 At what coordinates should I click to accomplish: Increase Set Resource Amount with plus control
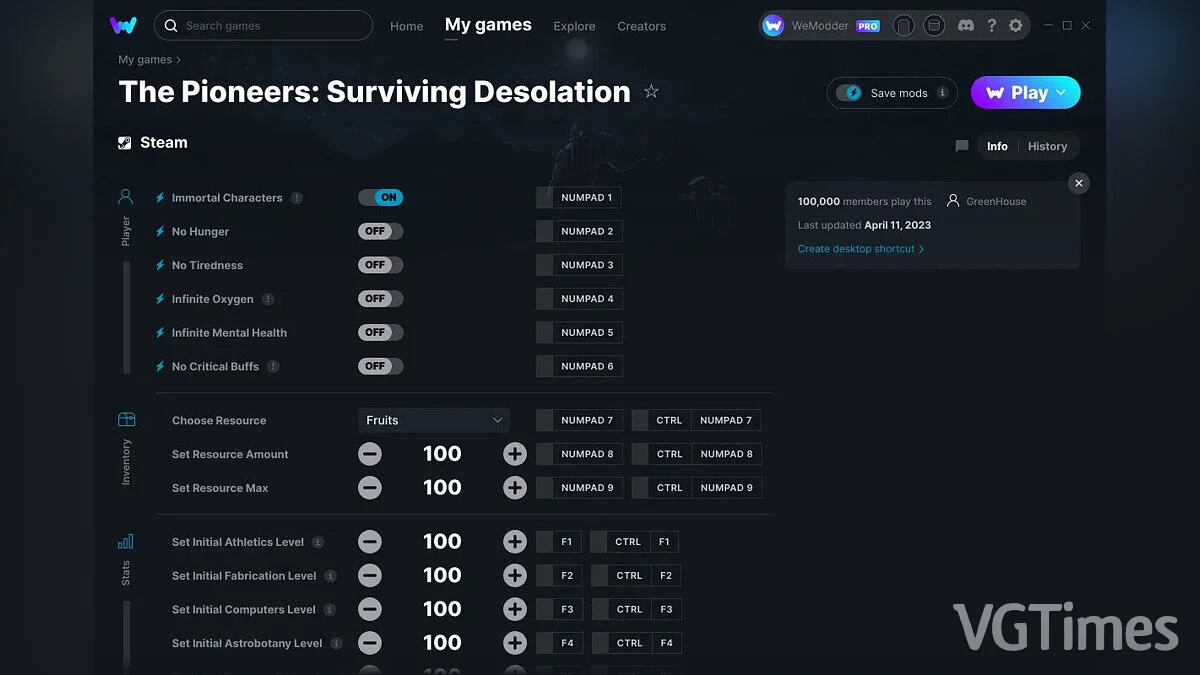(x=514, y=453)
